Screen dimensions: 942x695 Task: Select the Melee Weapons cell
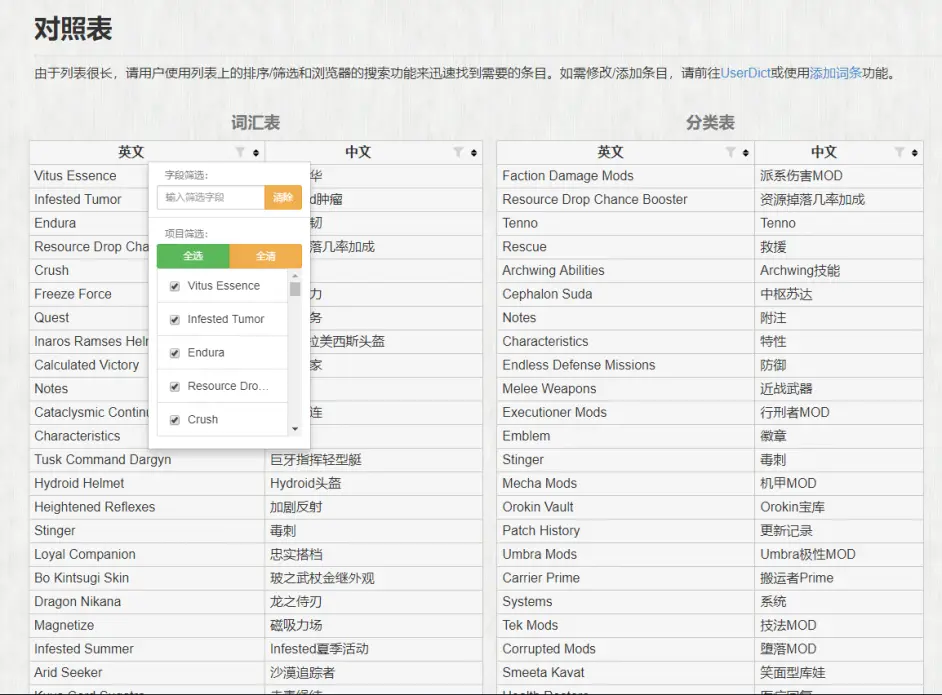coord(625,389)
